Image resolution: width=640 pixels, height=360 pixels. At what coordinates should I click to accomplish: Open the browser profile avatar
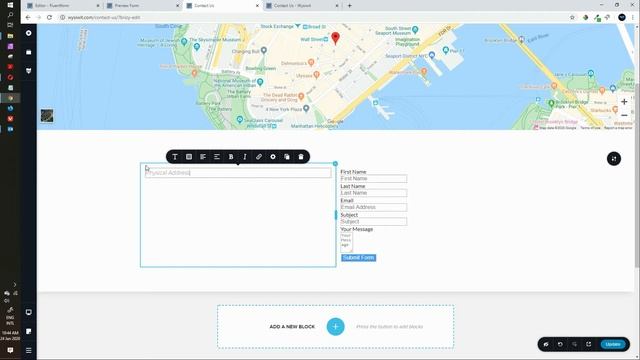[x=622, y=18]
